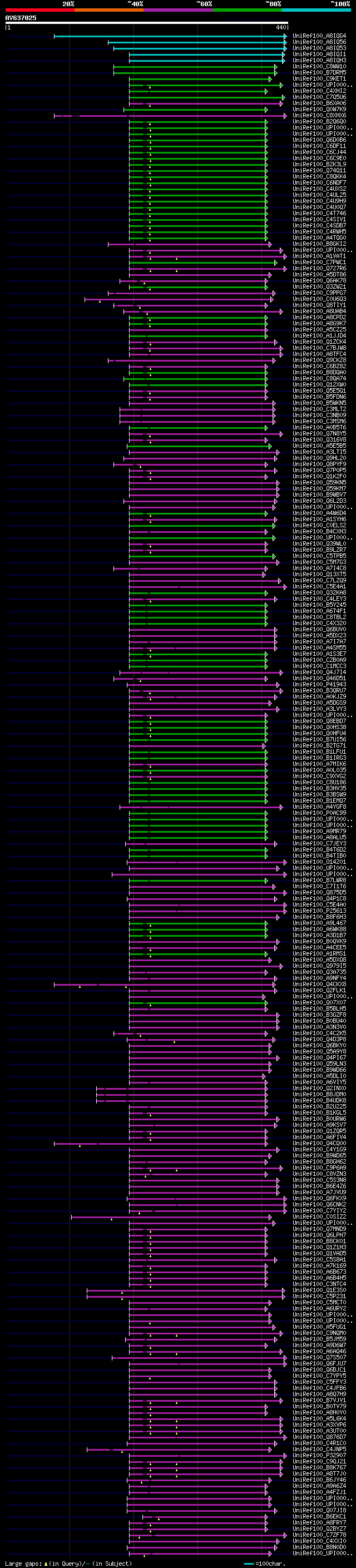Click the UniRef100_A8IQI1 hit label
The image size is (356, 1568).
coord(319,54)
